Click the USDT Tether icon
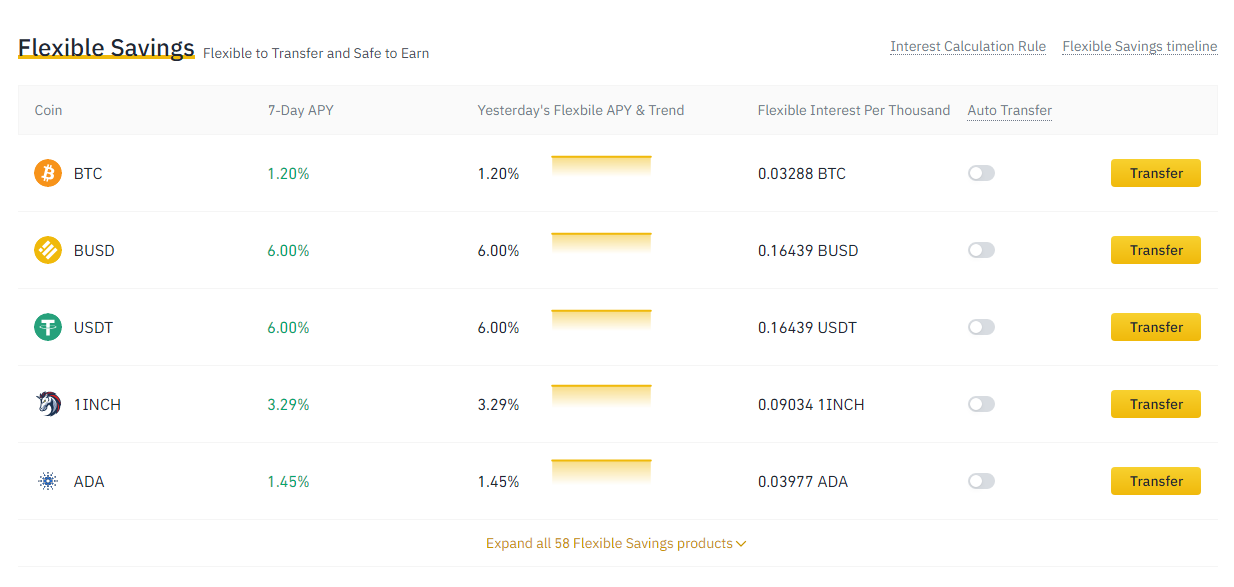Image resolution: width=1234 pixels, height=587 pixels. click(x=48, y=327)
